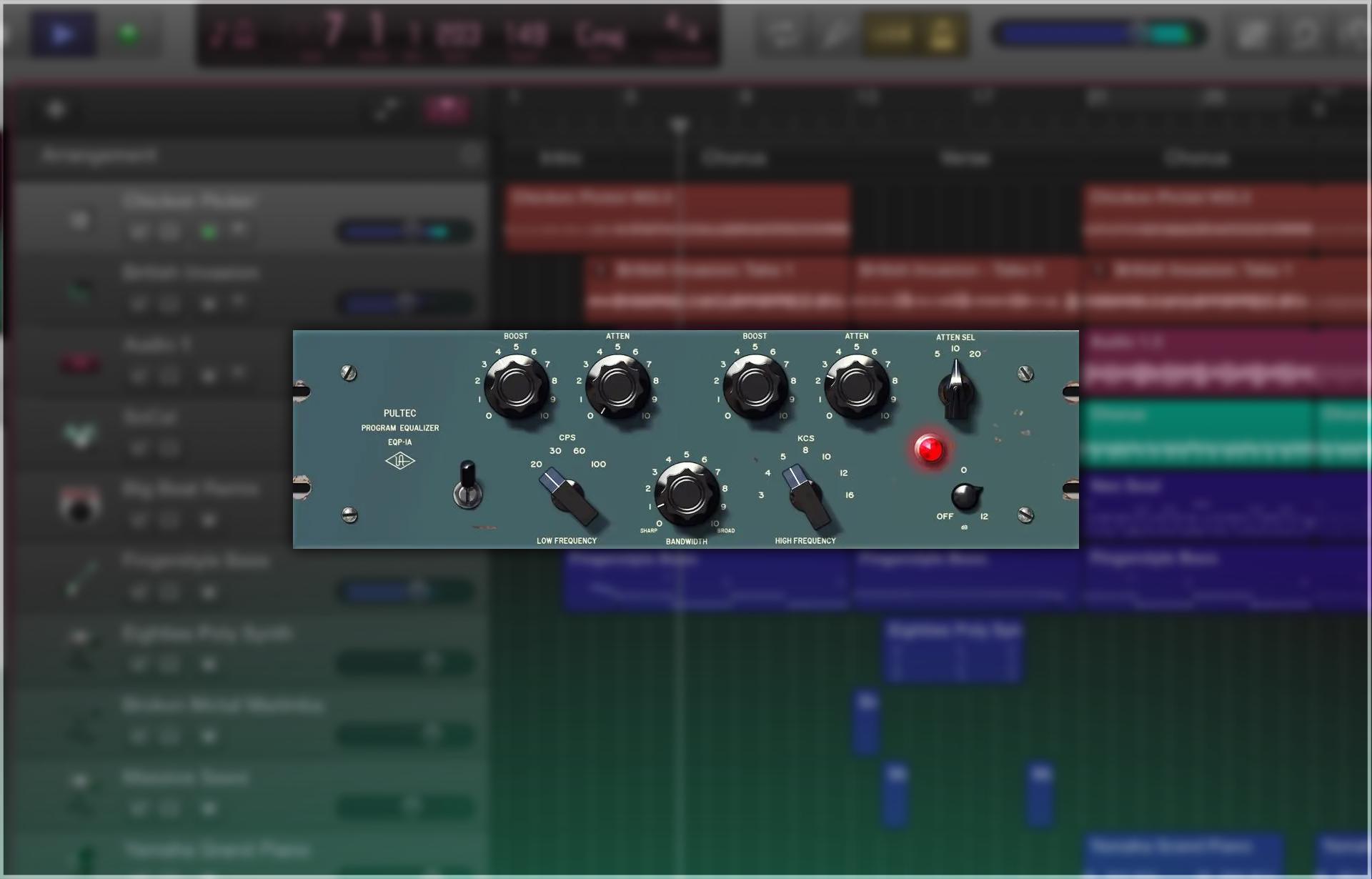Solo the SoCal drummer track
The image size is (1372, 879).
170,448
